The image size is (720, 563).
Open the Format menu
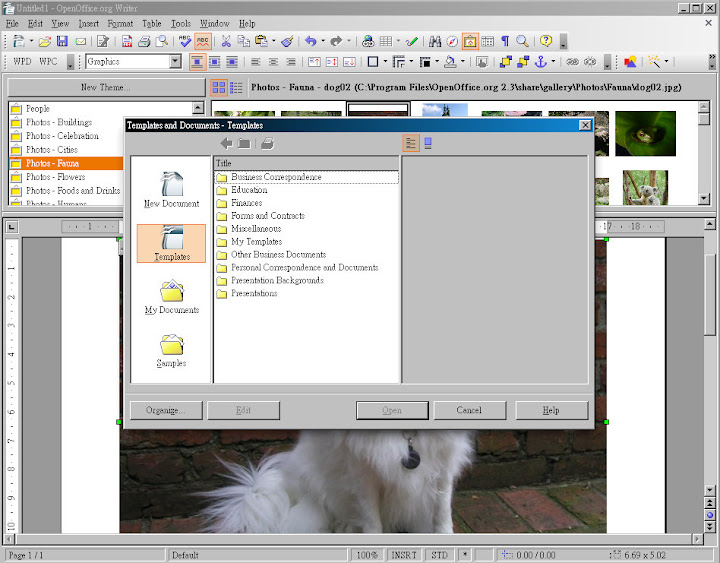click(120, 23)
